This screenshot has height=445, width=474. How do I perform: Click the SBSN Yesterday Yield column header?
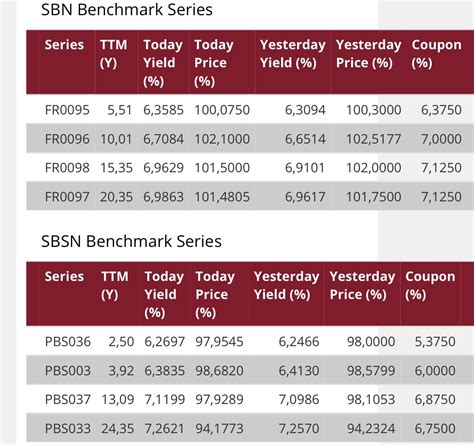point(286,285)
